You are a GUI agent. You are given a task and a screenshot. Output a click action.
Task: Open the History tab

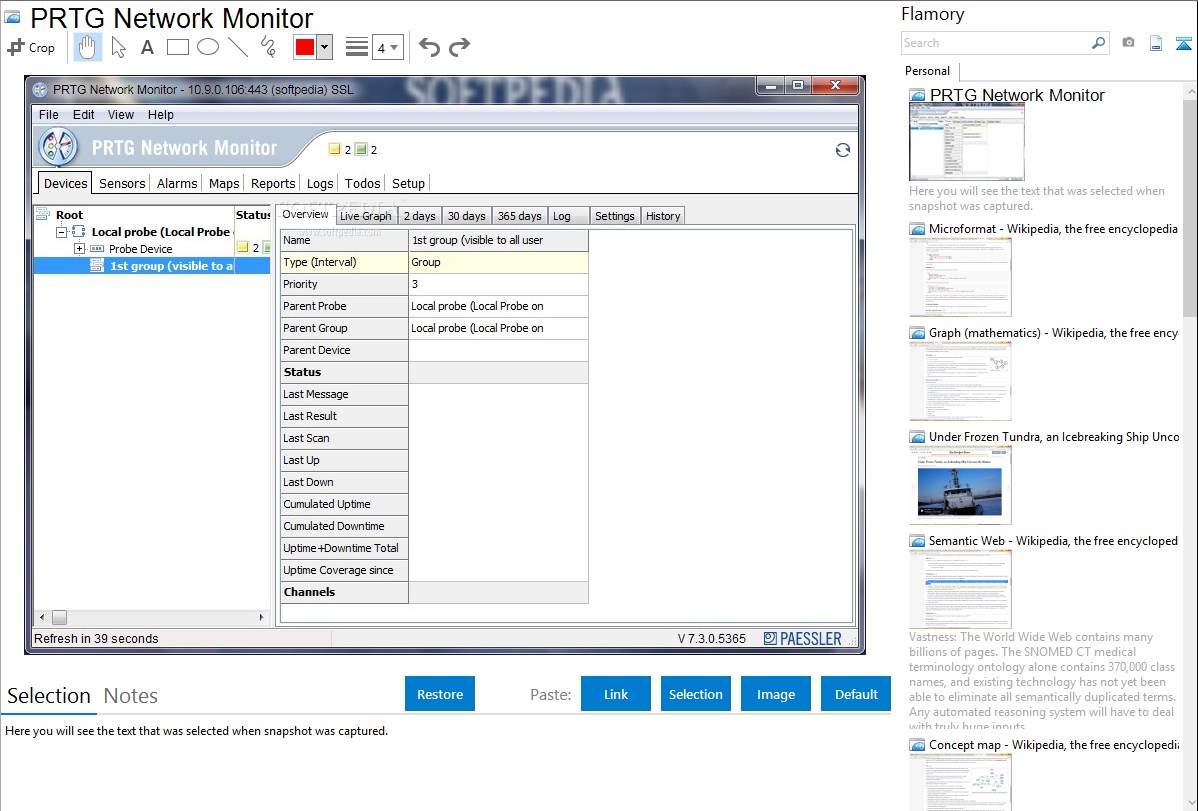662,216
